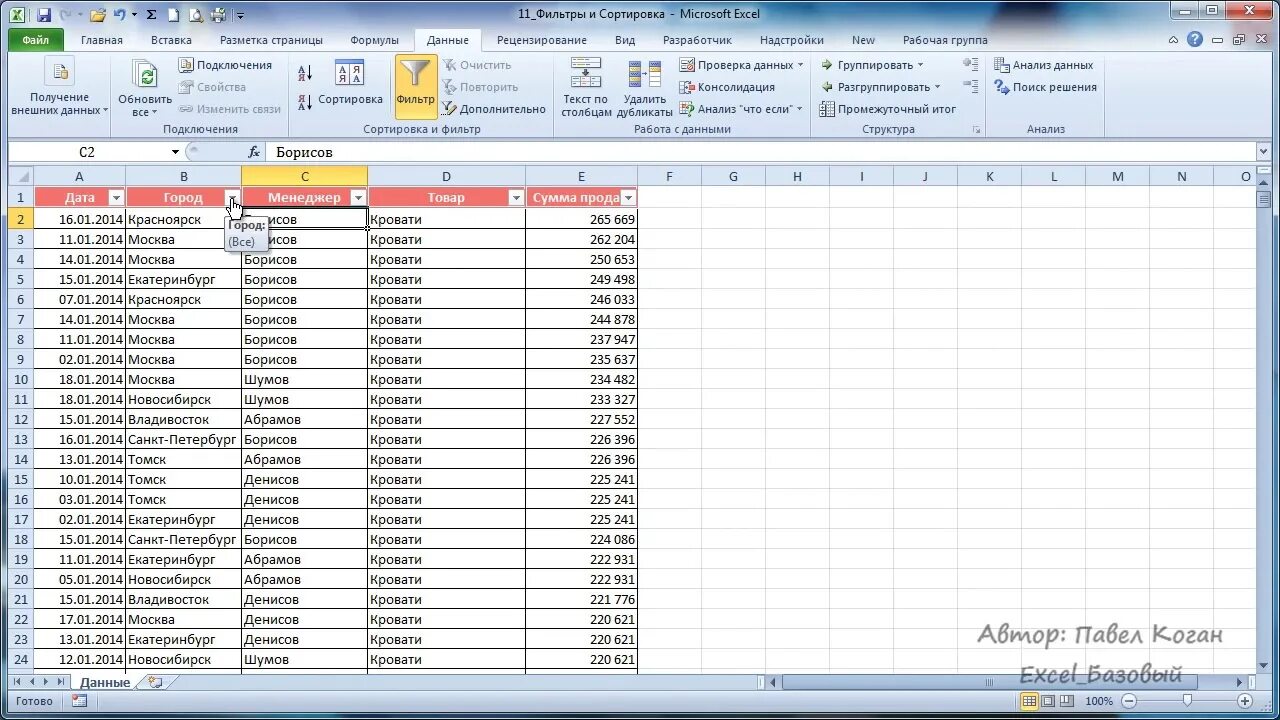This screenshot has width=1280, height=720.
Task: Insert new worksheet tab icon
Action: 155,682
